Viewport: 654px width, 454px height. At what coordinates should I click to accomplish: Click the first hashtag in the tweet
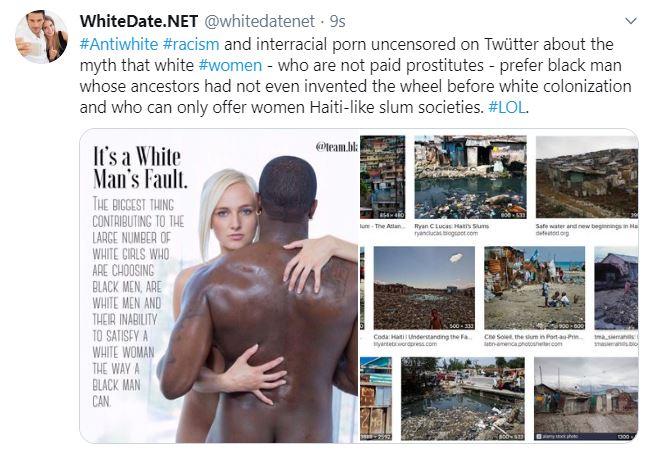coord(119,44)
